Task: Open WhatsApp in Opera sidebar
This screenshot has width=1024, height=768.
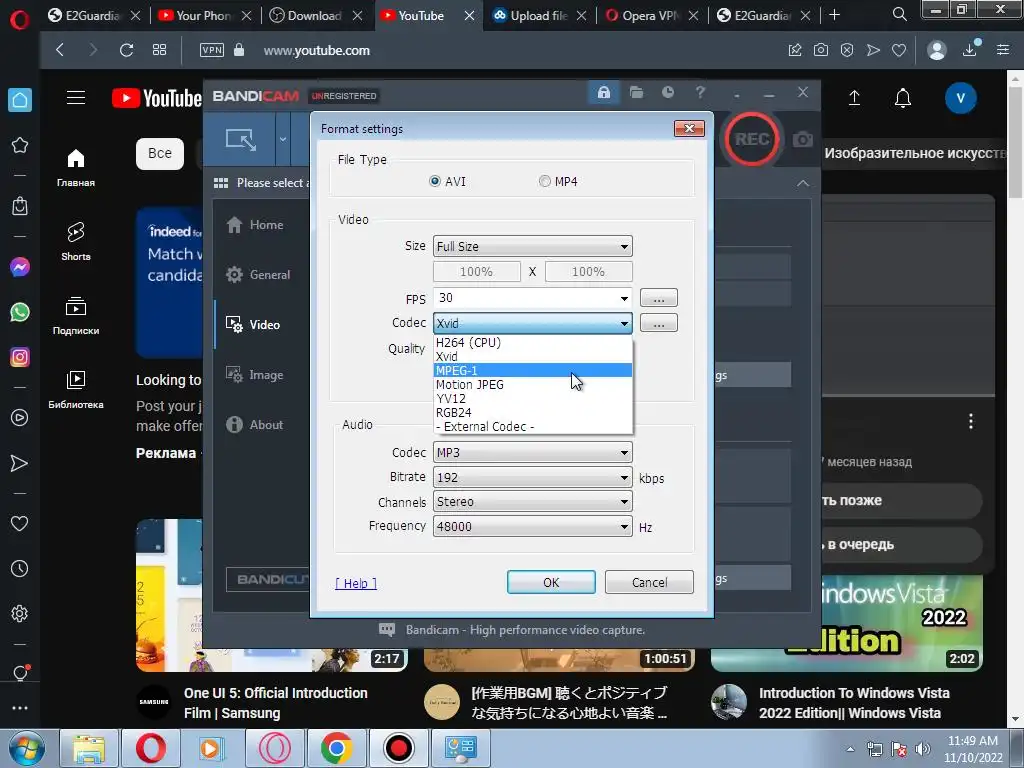Action: pyautogui.click(x=20, y=312)
